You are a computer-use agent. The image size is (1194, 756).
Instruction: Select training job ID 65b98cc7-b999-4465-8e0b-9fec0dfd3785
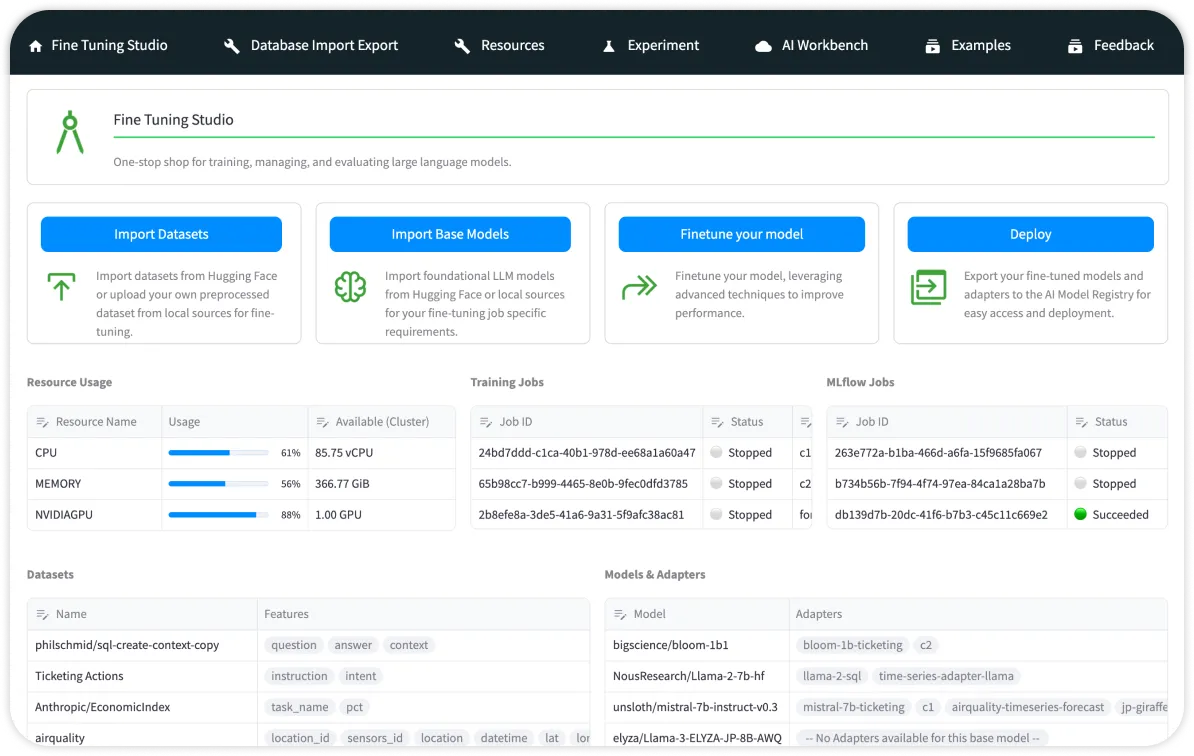click(x=583, y=484)
